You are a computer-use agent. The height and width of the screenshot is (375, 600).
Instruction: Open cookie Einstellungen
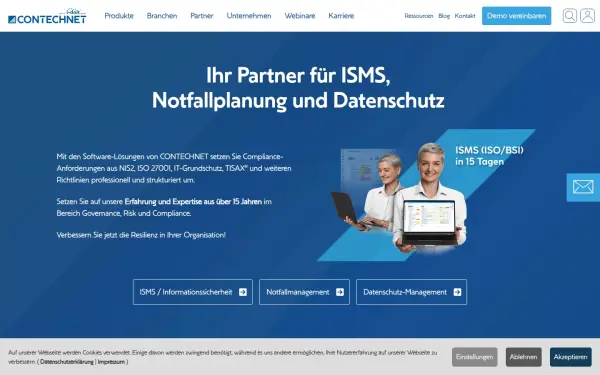(x=474, y=357)
